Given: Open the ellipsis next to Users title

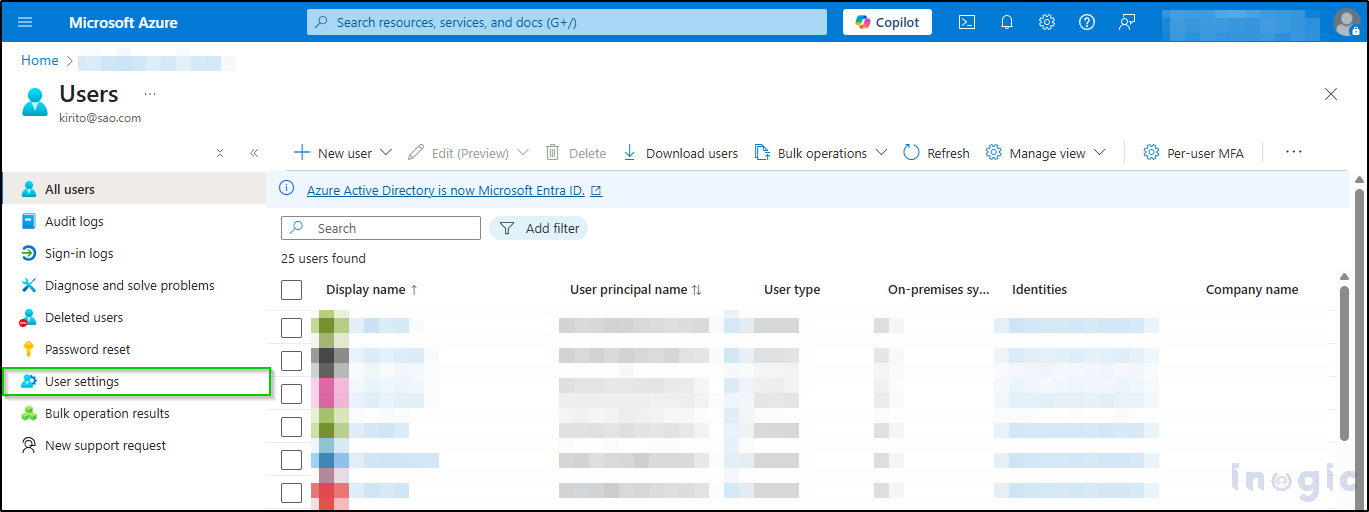Looking at the screenshot, I should 150,93.
